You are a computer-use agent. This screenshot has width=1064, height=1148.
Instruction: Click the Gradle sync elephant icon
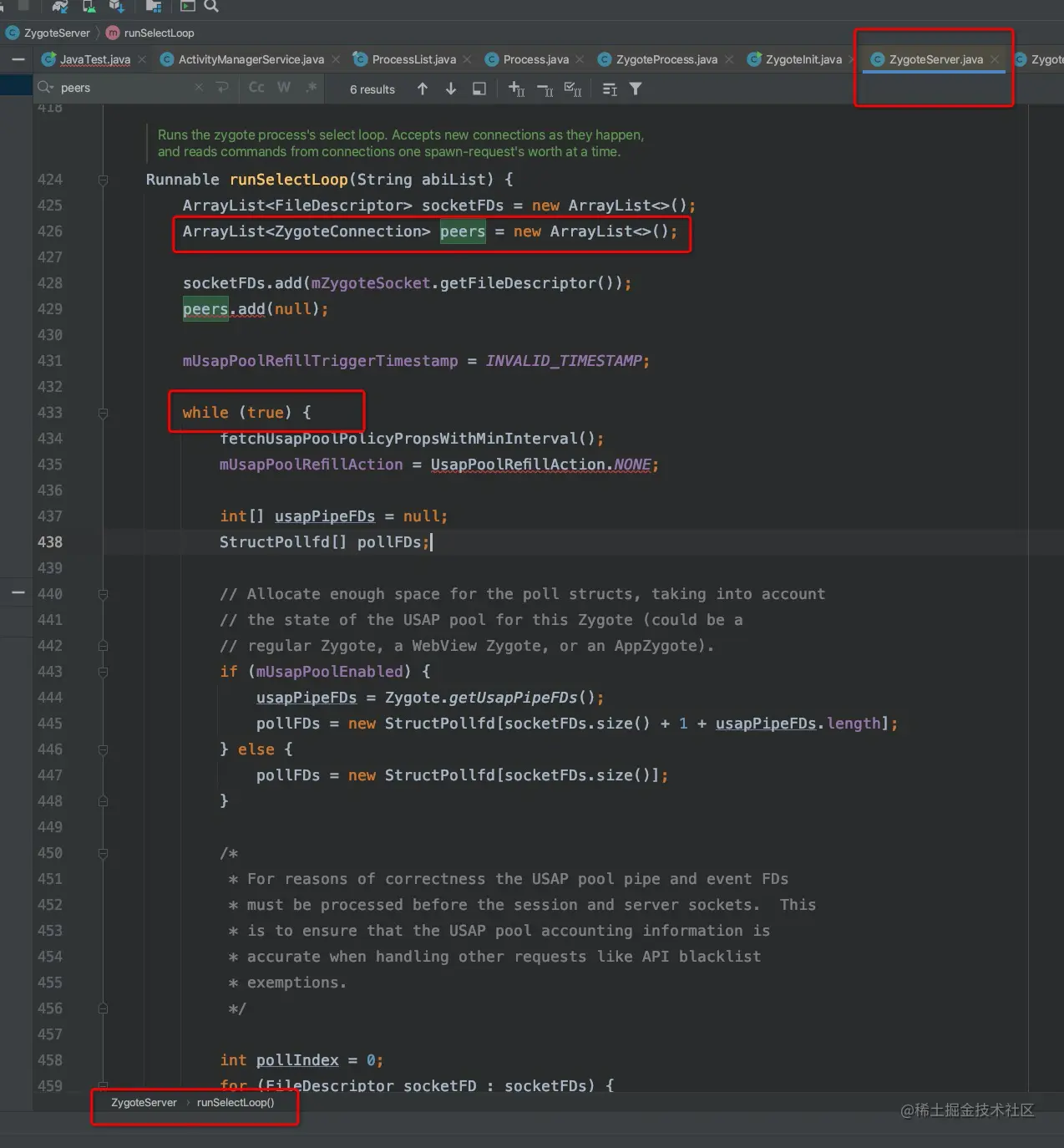coord(59,6)
